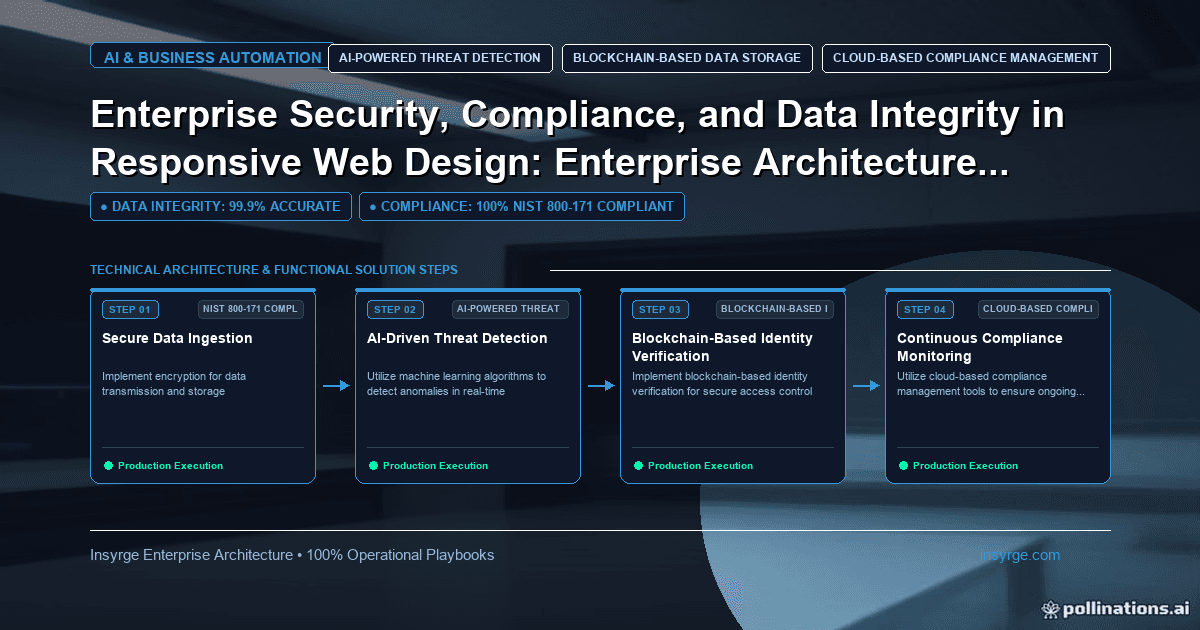Click the Data Integrity 99.9% Accurate badge
The image size is (1200, 630).
click(x=221, y=207)
